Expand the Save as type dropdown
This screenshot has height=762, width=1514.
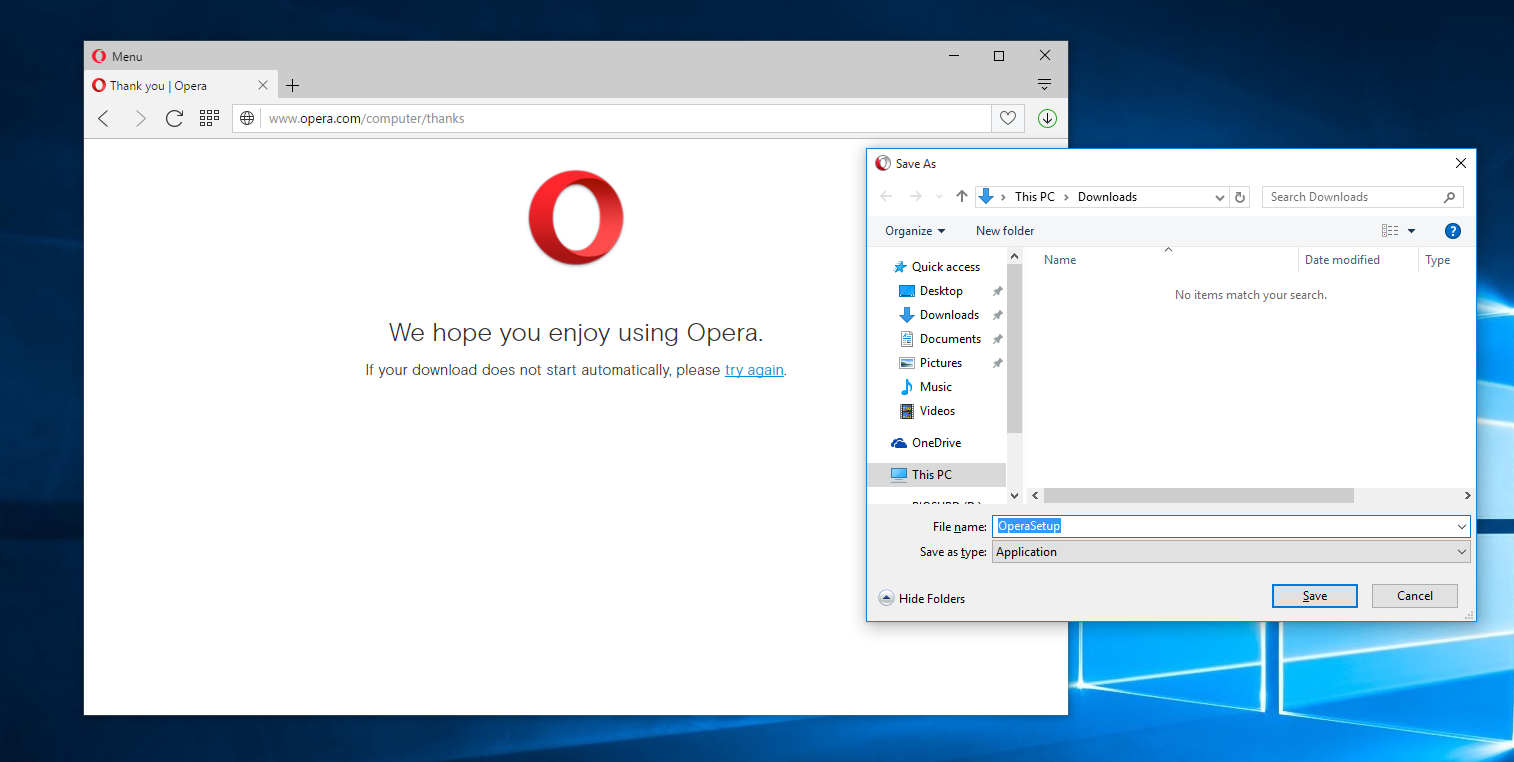click(1461, 552)
